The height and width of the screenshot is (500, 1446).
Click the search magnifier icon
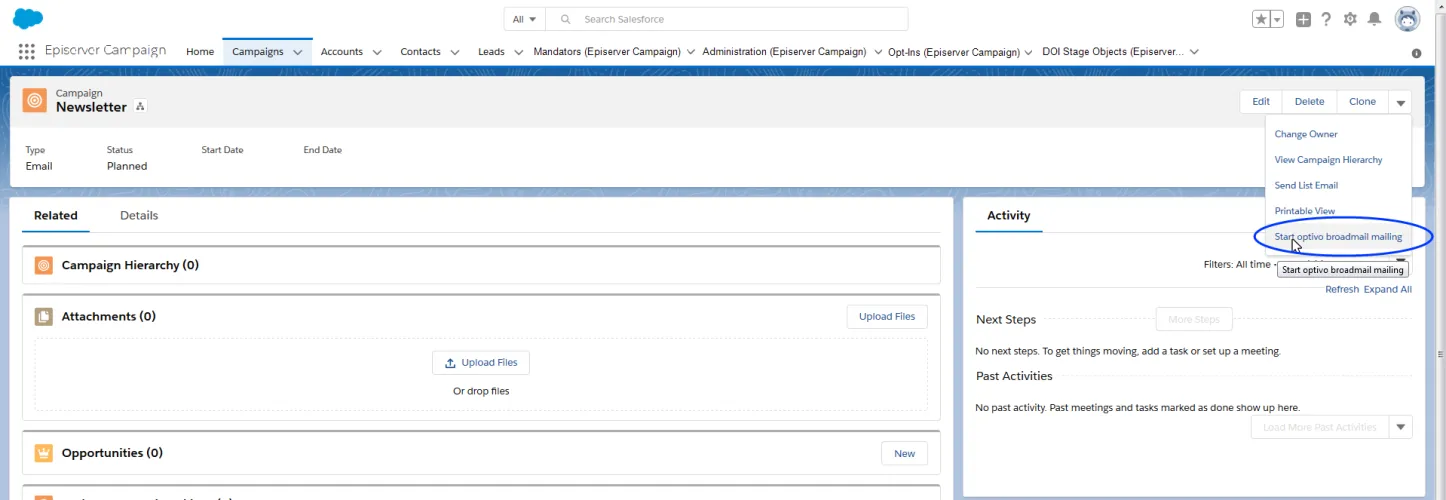pos(566,19)
